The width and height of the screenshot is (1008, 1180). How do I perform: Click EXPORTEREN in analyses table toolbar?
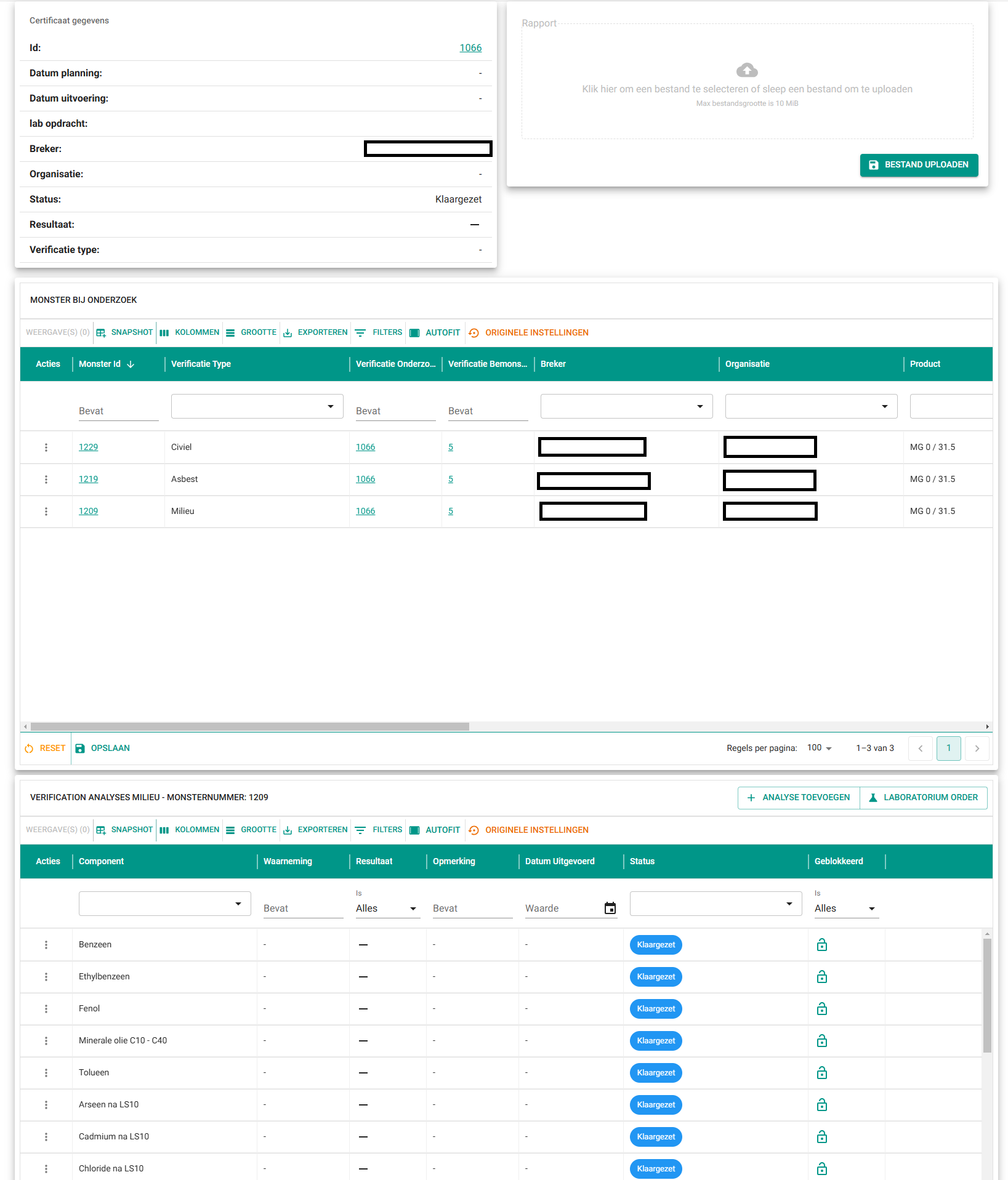click(x=315, y=830)
